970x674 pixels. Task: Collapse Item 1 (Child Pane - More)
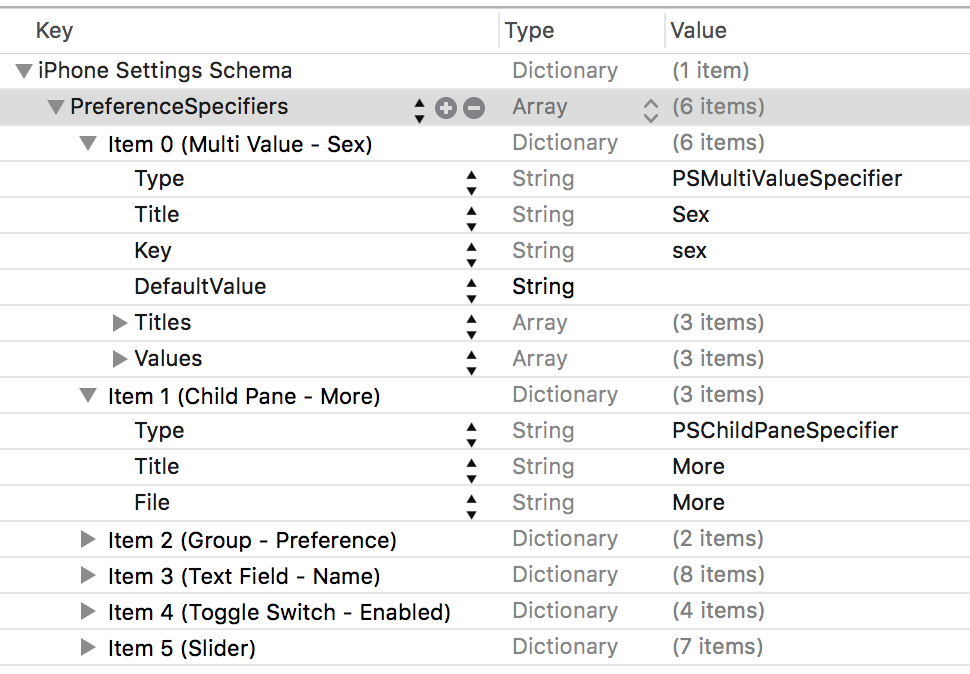click(x=88, y=396)
